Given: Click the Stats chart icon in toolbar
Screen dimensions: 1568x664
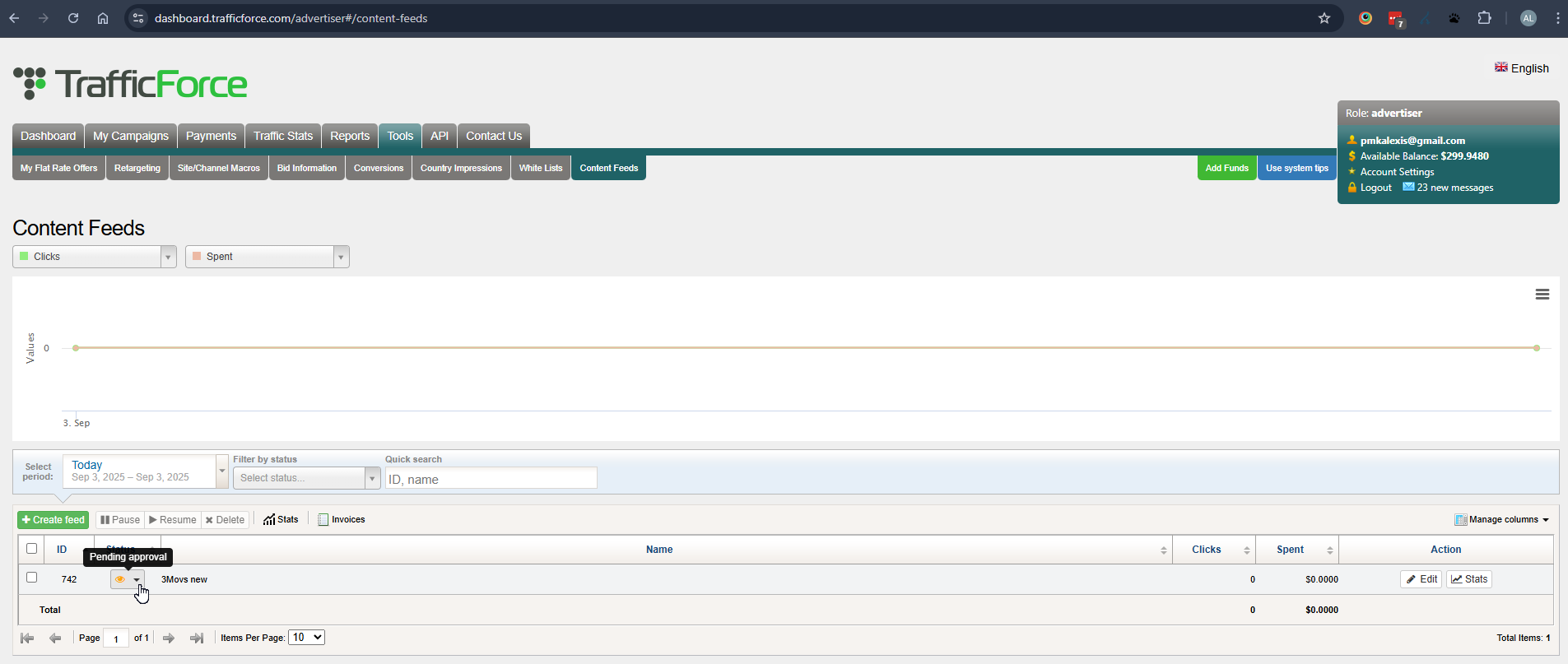Looking at the screenshot, I should click(x=281, y=519).
